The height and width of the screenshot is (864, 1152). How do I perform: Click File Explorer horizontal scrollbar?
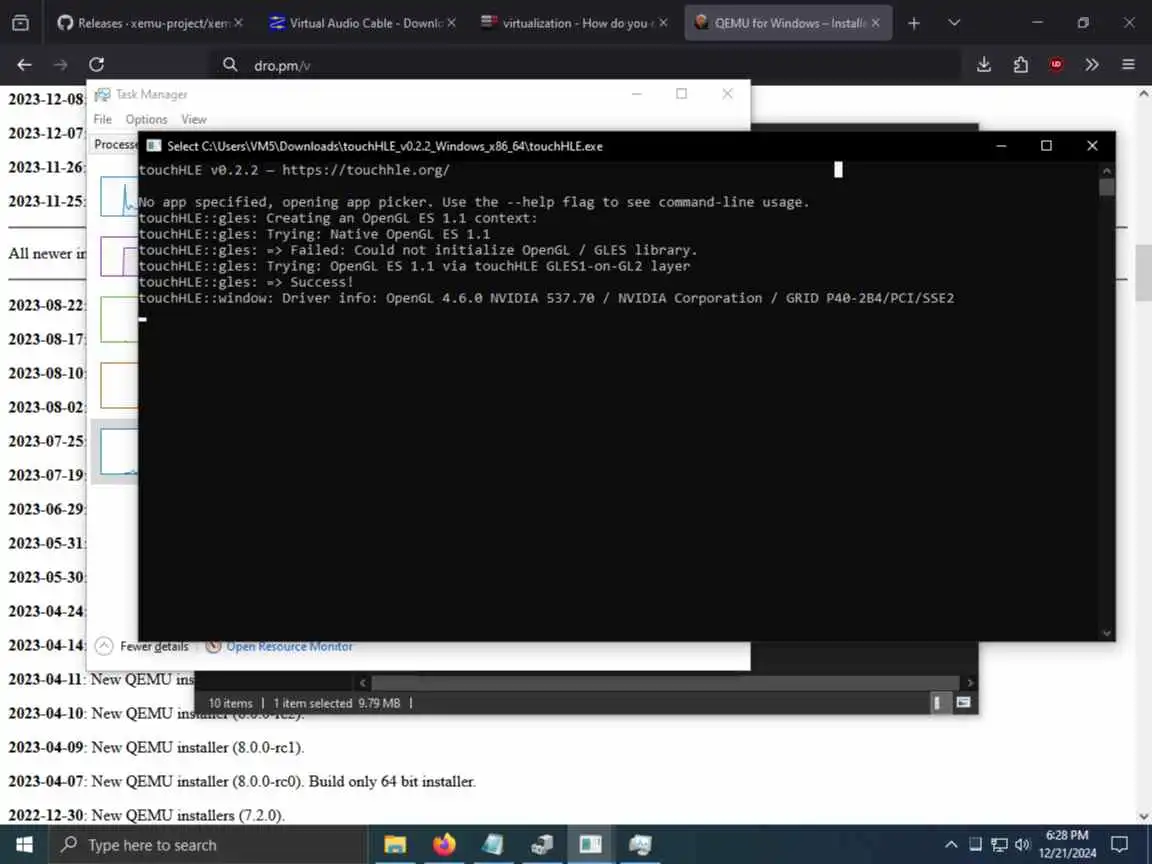click(665, 683)
